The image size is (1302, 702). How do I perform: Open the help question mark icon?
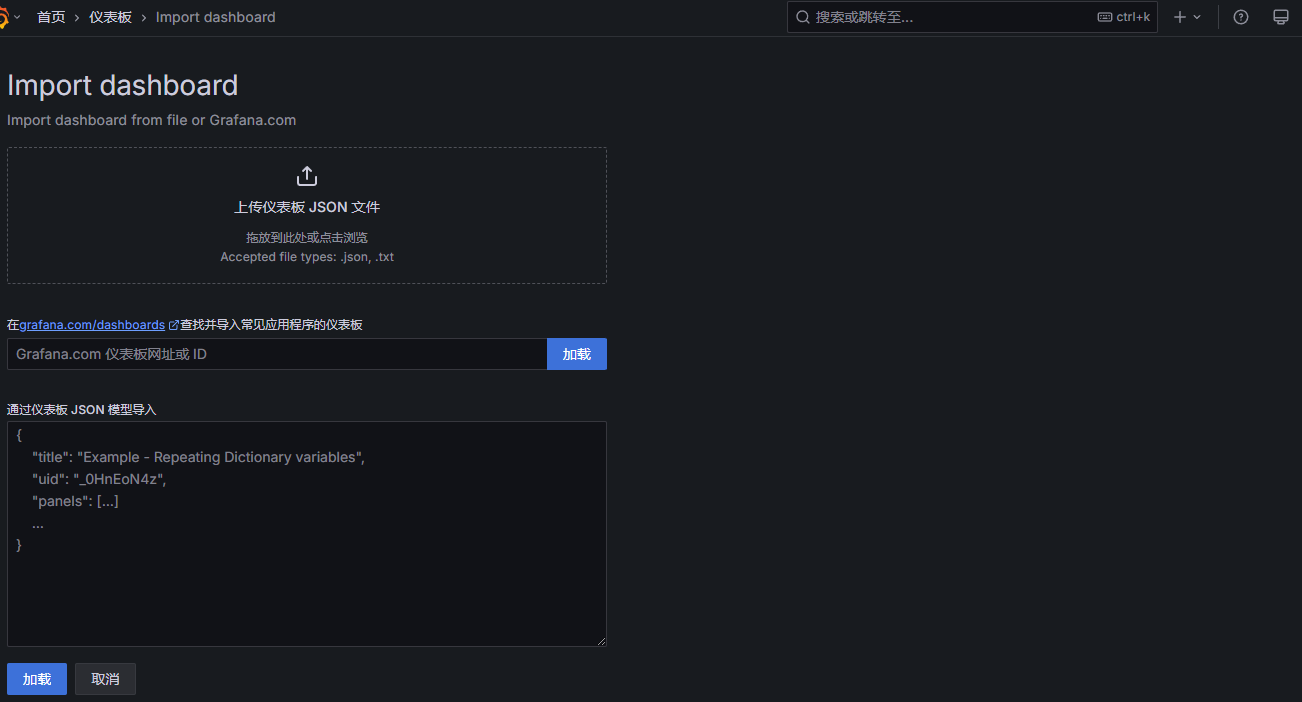1241,17
